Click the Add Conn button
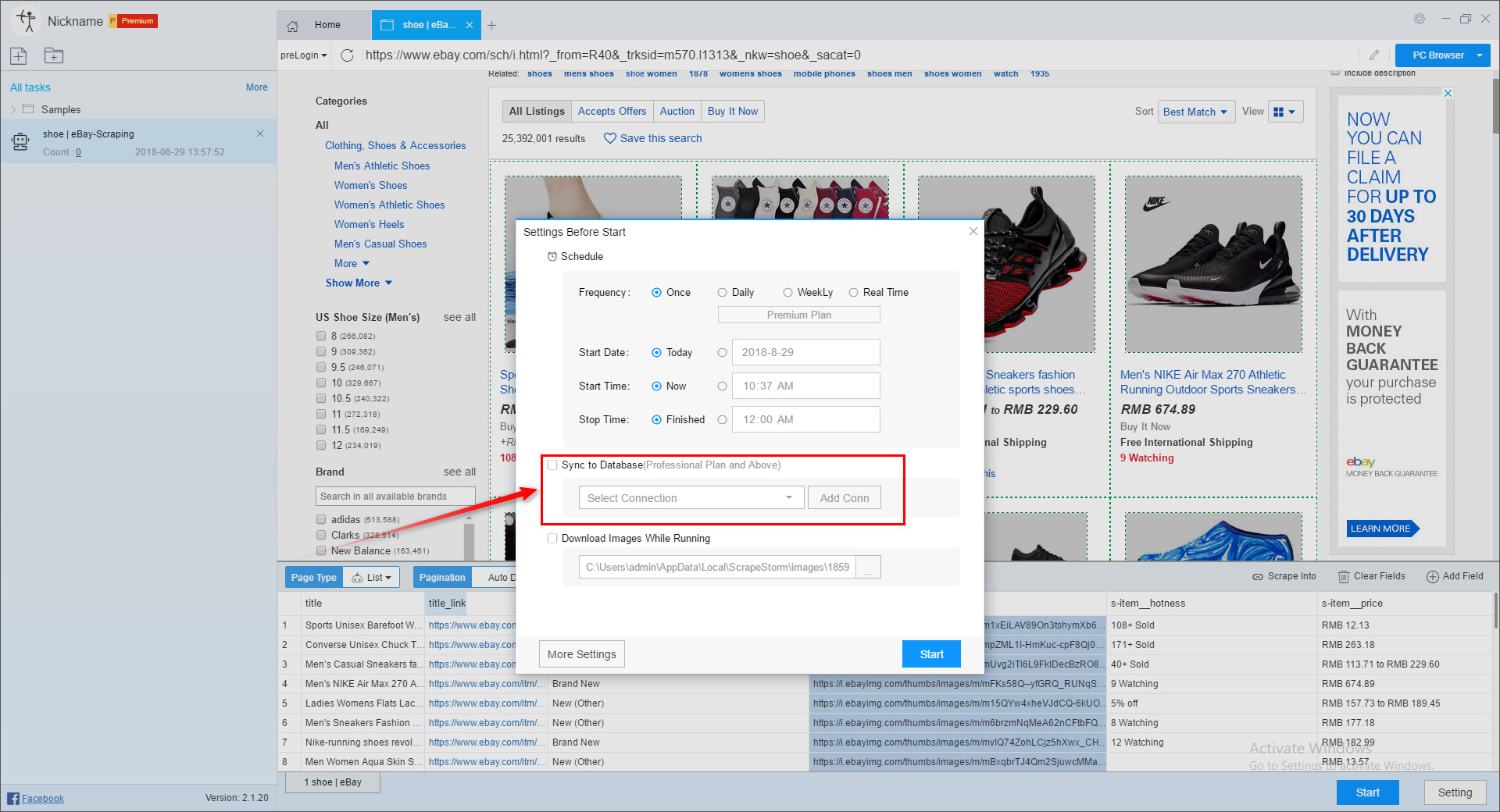 (844, 497)
